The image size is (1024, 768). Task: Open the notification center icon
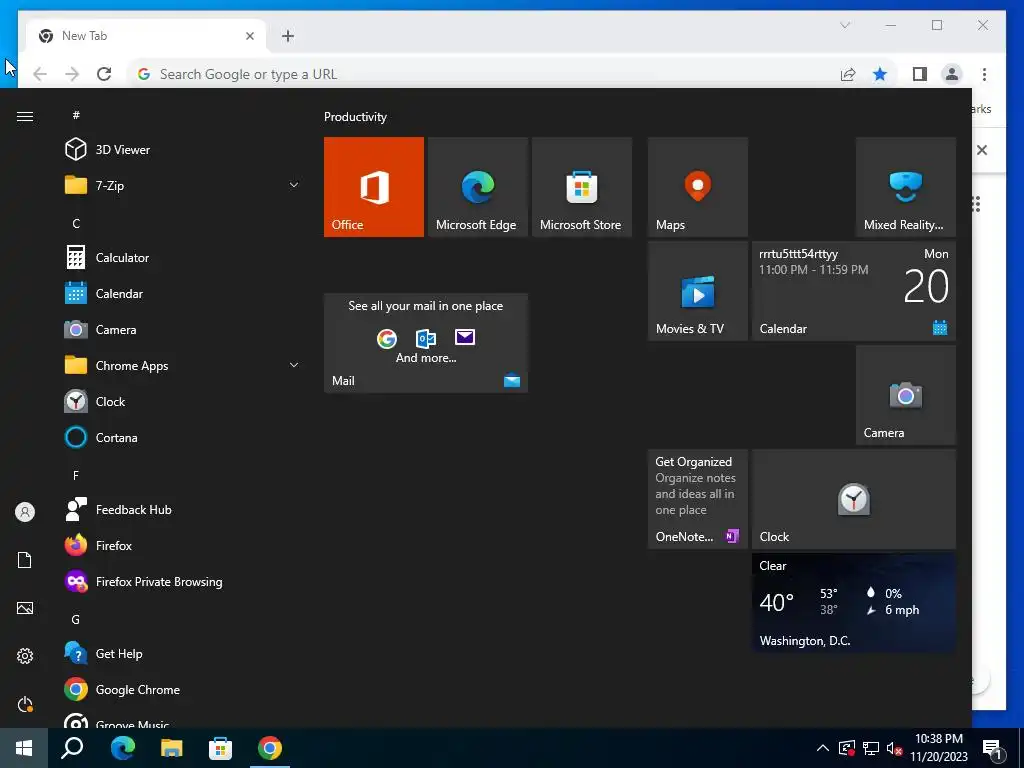[x=993, y=749]
